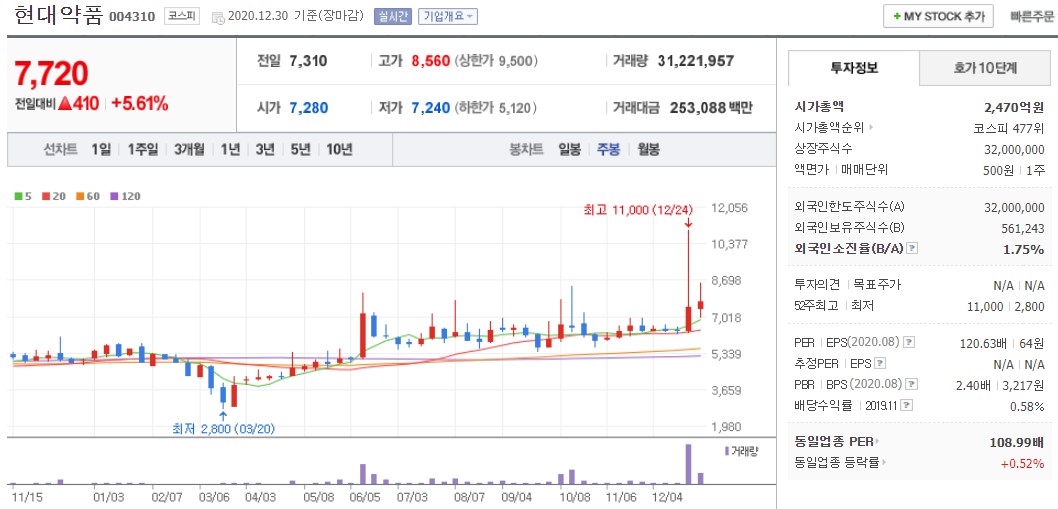Click the purple 120-day moving average legend

(125, 196)
